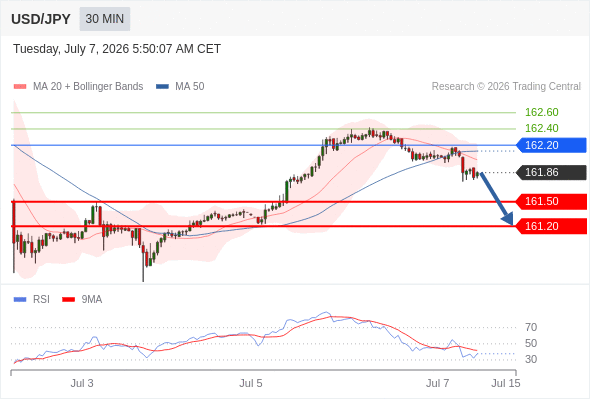
Task: Click the Jul 7 date axis label
Action: pyautogui.click(x=438, y=383)
